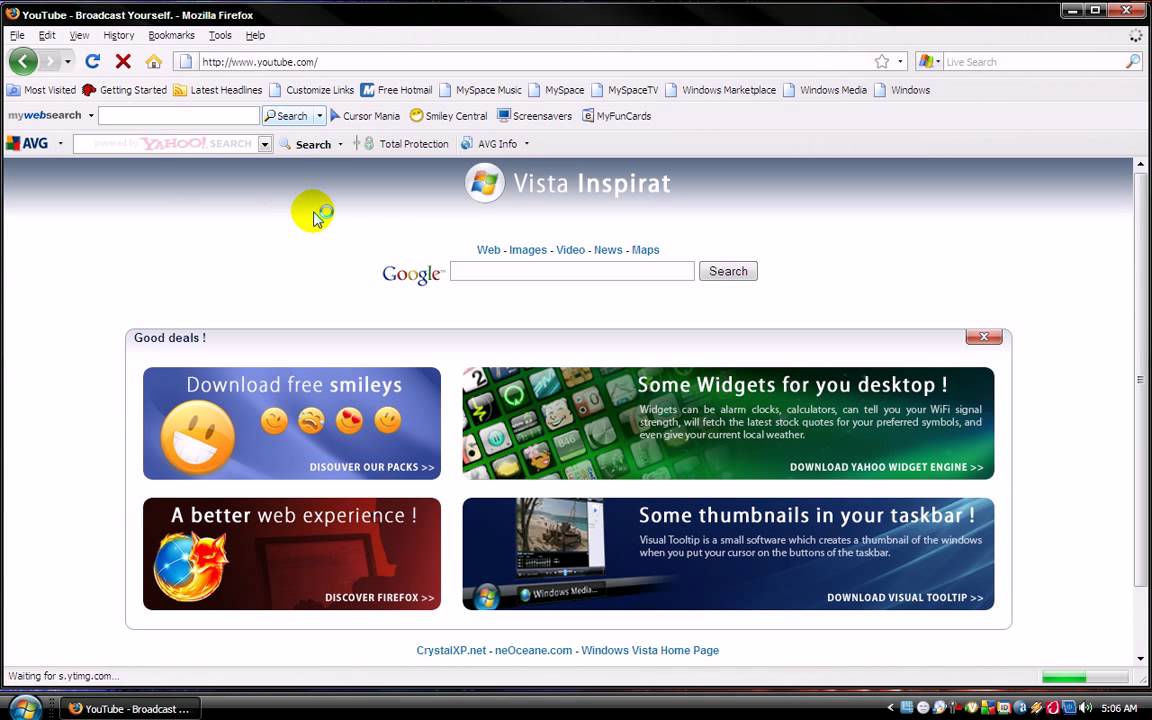The image size is (1152, 720).
Task: Open the Yahoo Widget Engine download banner
Action: click(x=728, y=423)
